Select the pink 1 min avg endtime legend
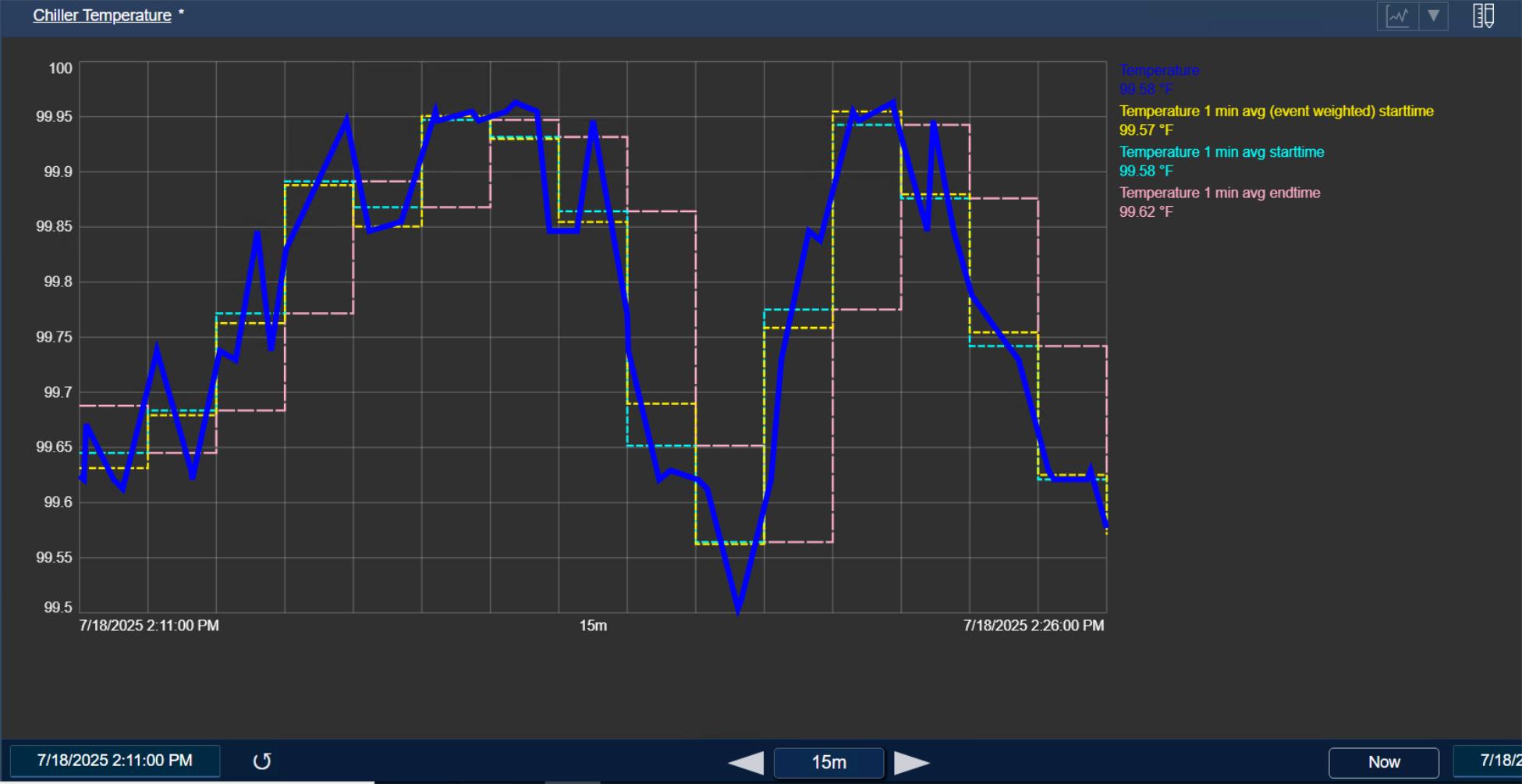Screen dimensions: 1522x784 (1220, 193)
